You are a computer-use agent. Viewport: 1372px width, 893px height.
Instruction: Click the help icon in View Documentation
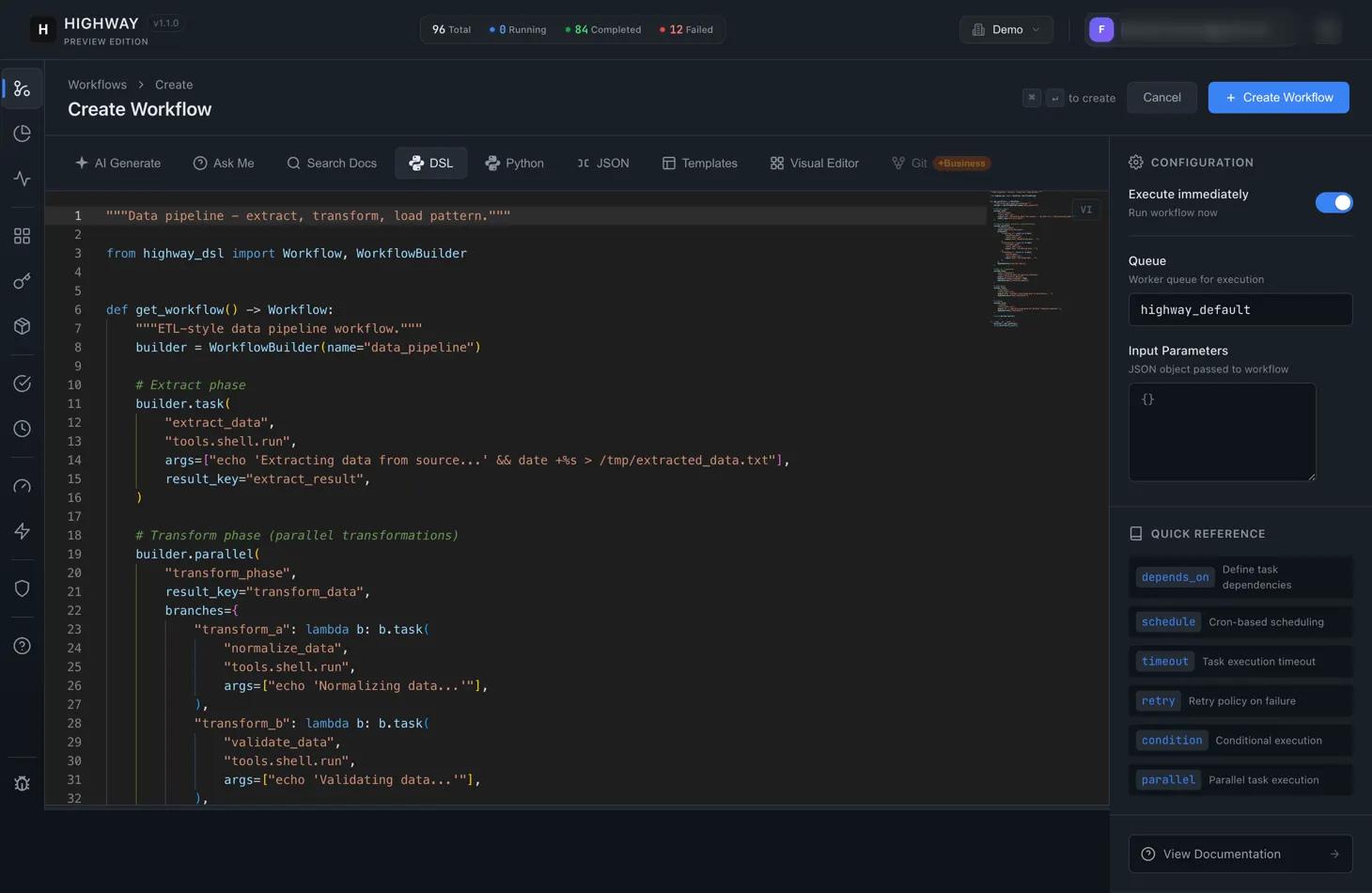[x=1148, y=854]
